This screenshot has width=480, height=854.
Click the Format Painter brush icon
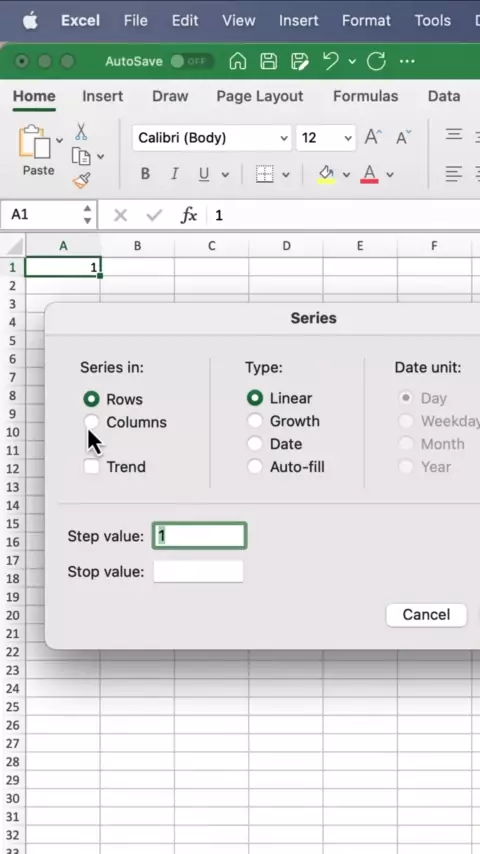(81, 180)
